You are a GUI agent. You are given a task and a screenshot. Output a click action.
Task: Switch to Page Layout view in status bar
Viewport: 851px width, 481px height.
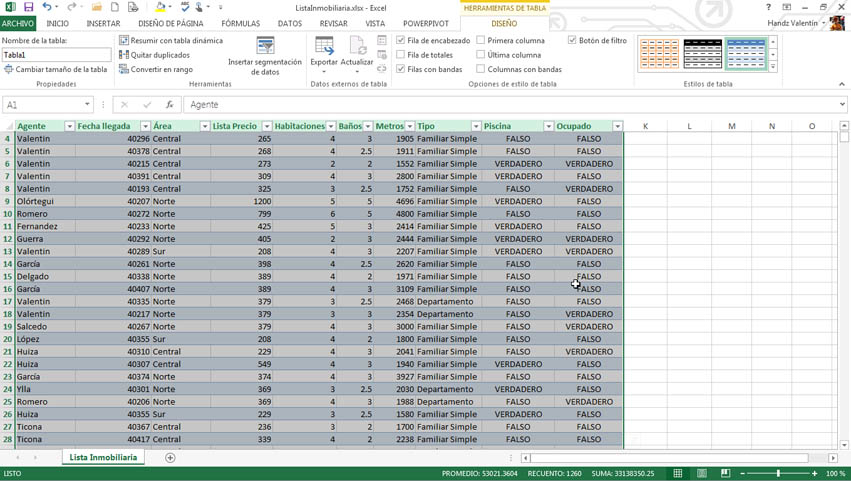tap(702, 473)
